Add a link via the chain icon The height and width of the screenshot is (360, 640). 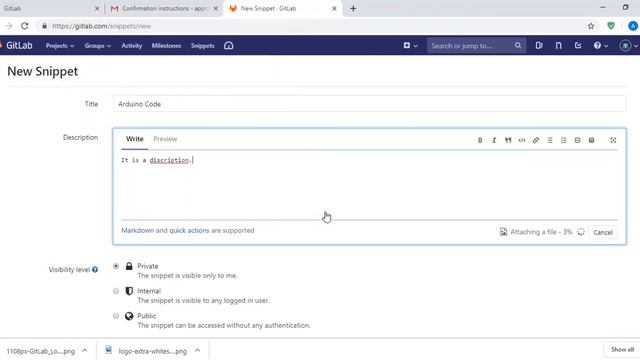pyautogui.click(x=536, y=140)
